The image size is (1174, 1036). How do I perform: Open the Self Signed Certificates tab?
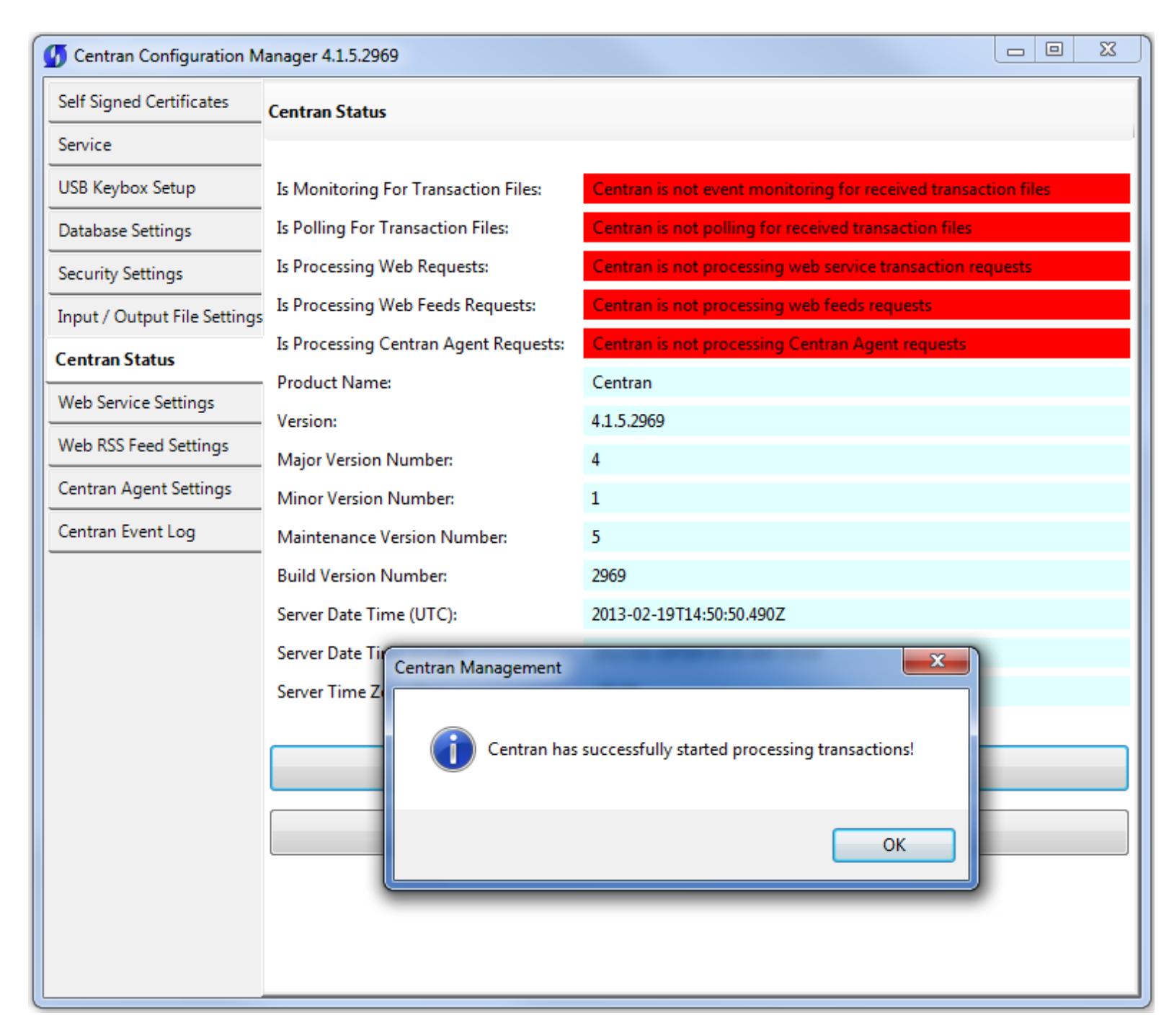(x=154, y=102)
